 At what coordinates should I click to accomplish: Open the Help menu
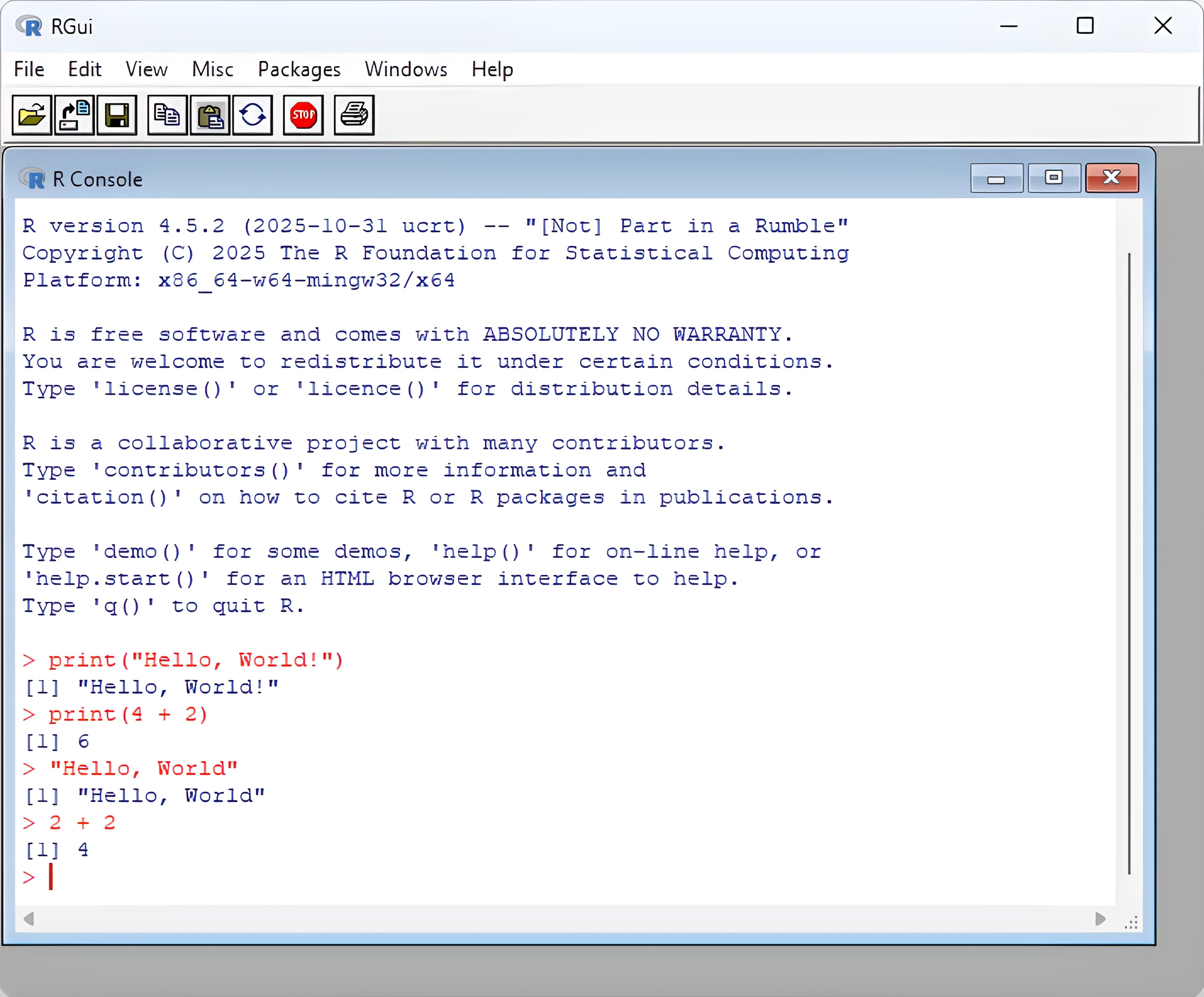[492, 70]
